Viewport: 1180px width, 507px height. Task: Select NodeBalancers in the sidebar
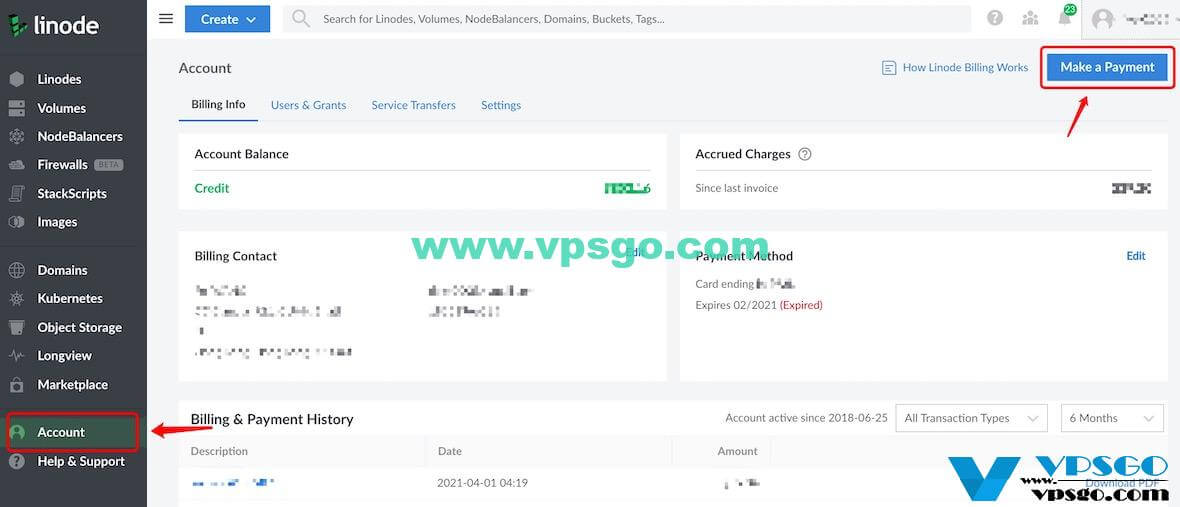pos(80,137)
